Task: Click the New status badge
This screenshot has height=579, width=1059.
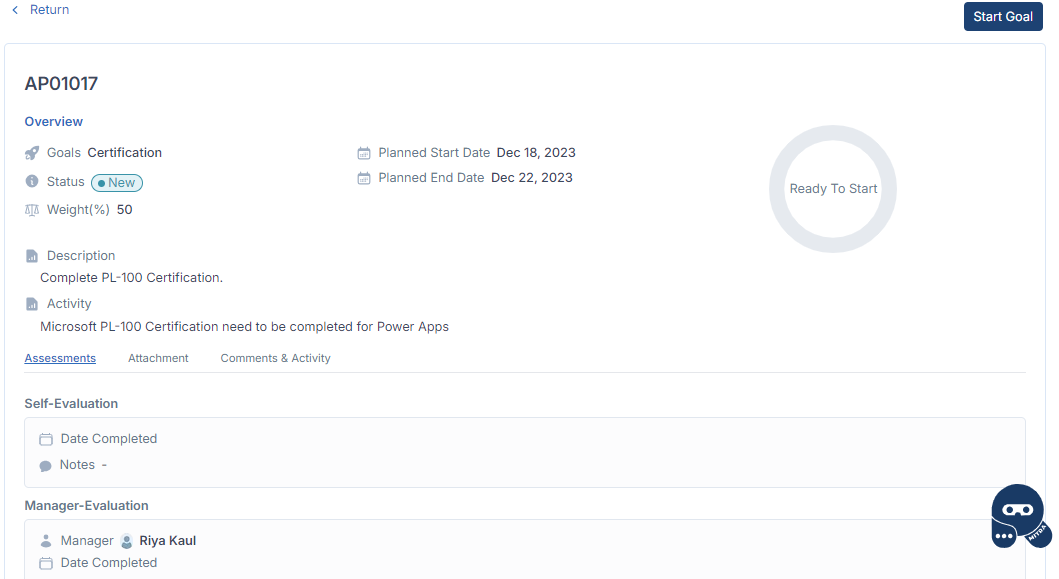Action: coord(117,182)
